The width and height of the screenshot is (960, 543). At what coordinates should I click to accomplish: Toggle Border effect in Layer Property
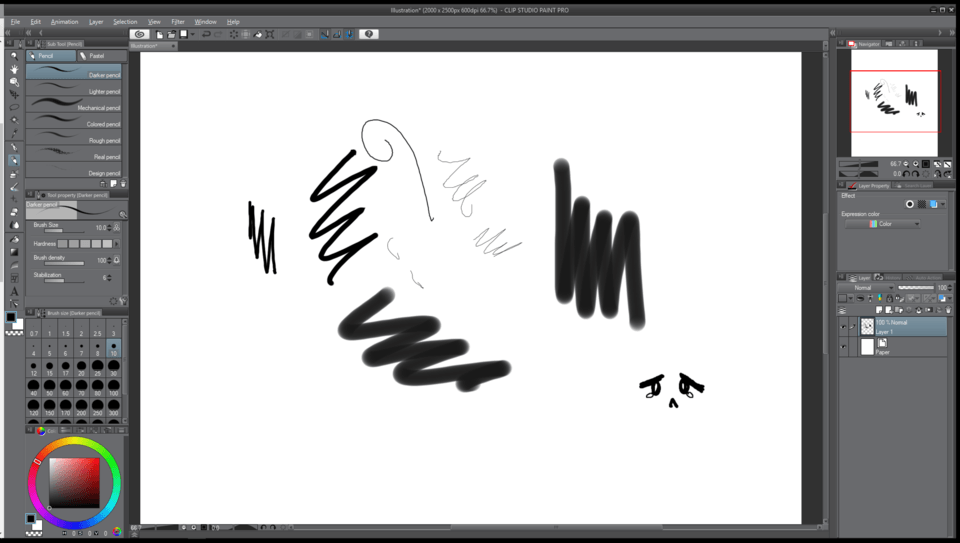[910, 204]
